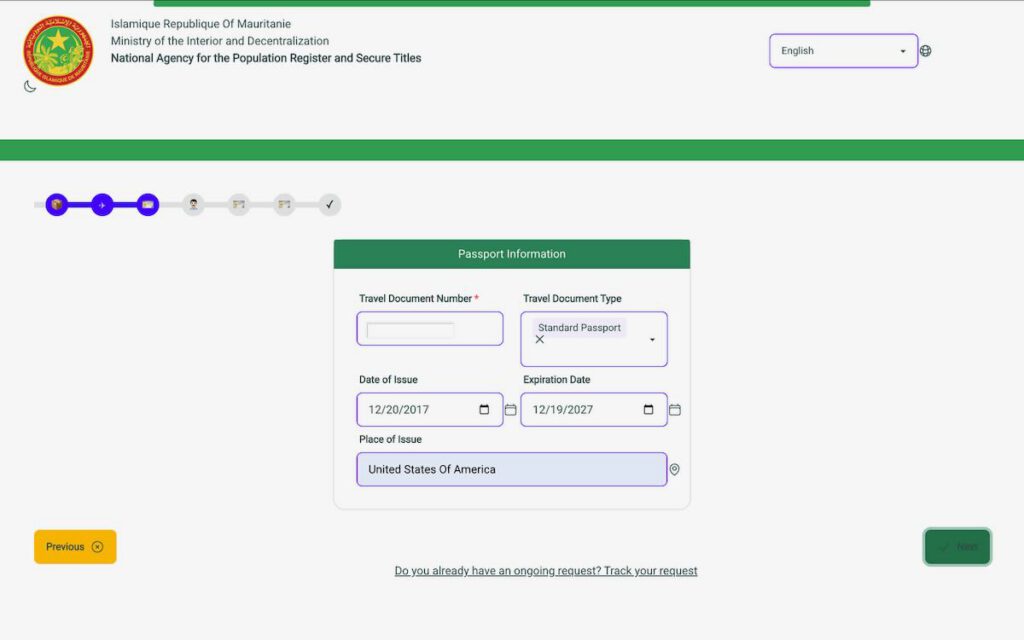Go to the first progress step icon
The image size is (1024, 640).
(x=57, y=204)
